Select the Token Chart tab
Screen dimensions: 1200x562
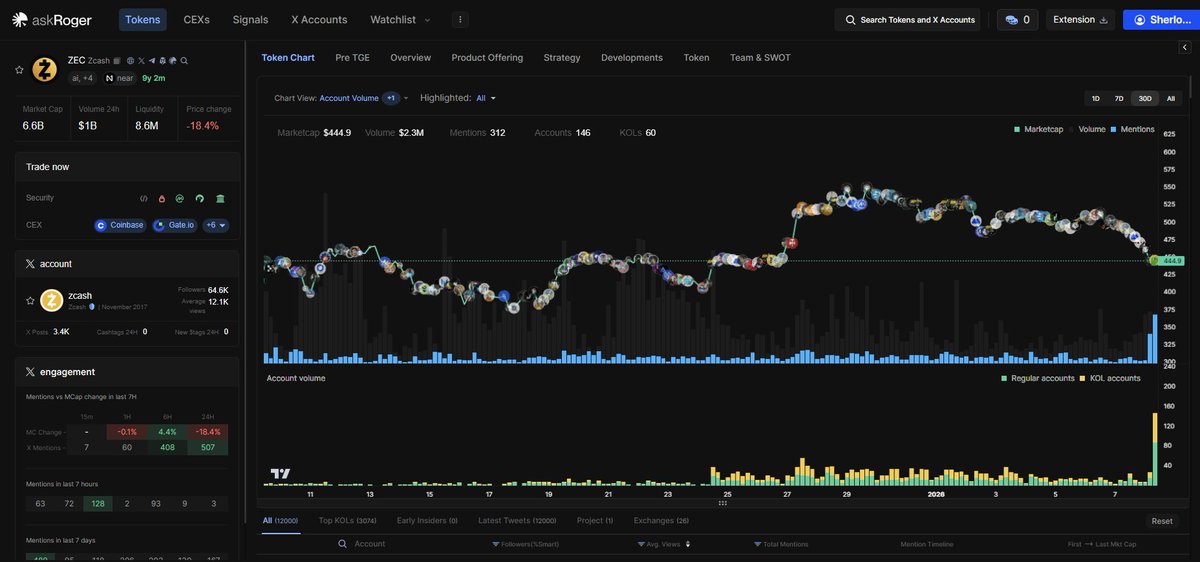tap(288, 58)
